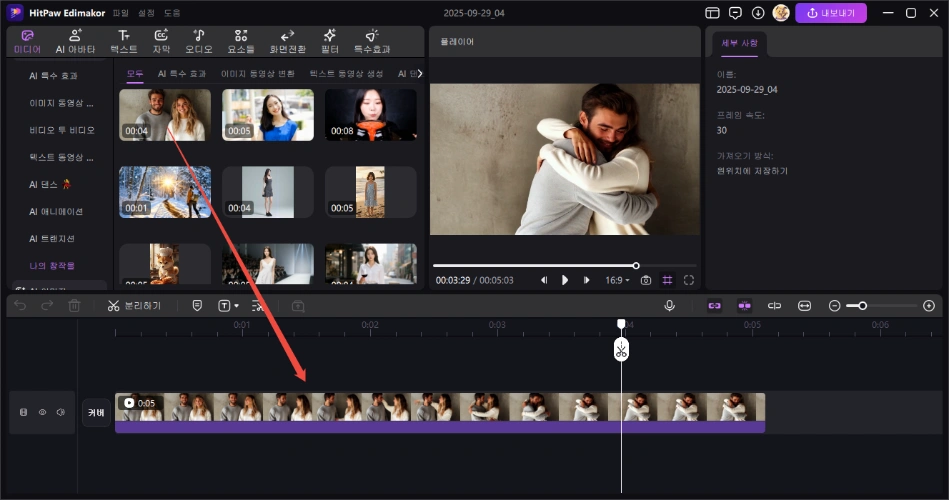Click the 내보내기 export button

831,13
